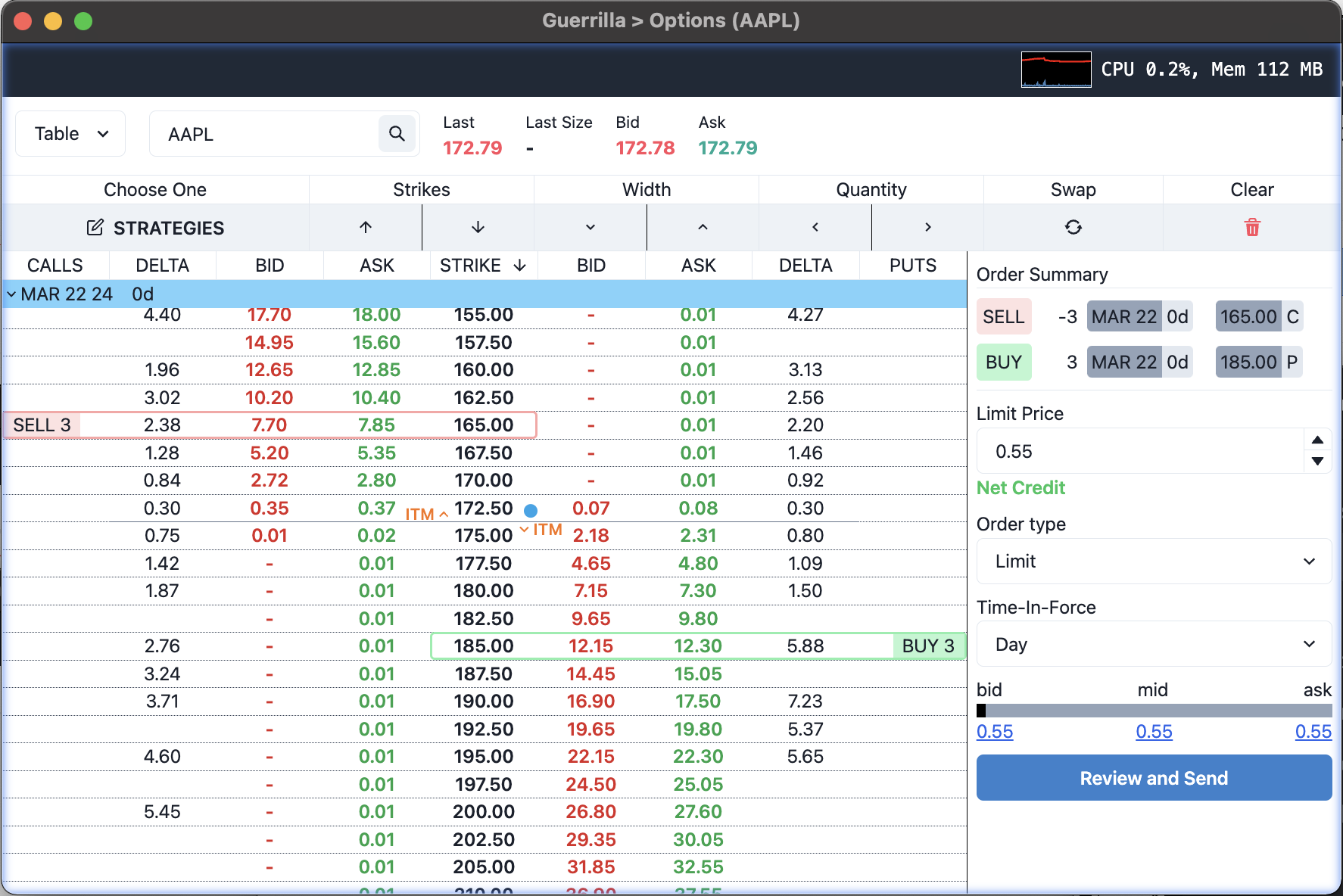Click put ask 9.80 at 182.50 strike
1343x896 pixels.
point(698,619)
